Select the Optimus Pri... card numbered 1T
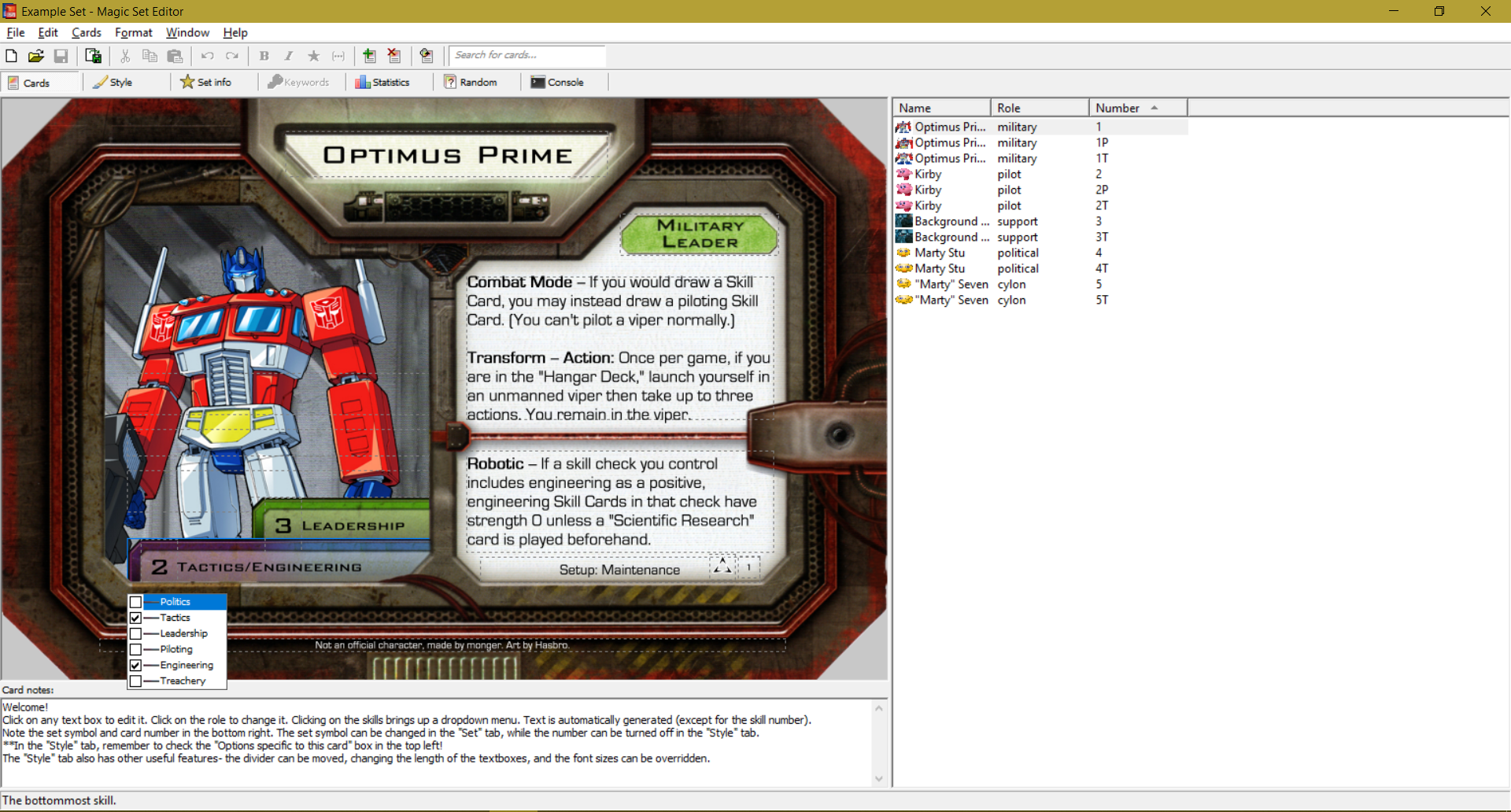Image resolution: width=1511 pixels, height=812 pixels. pos(1040,158)
